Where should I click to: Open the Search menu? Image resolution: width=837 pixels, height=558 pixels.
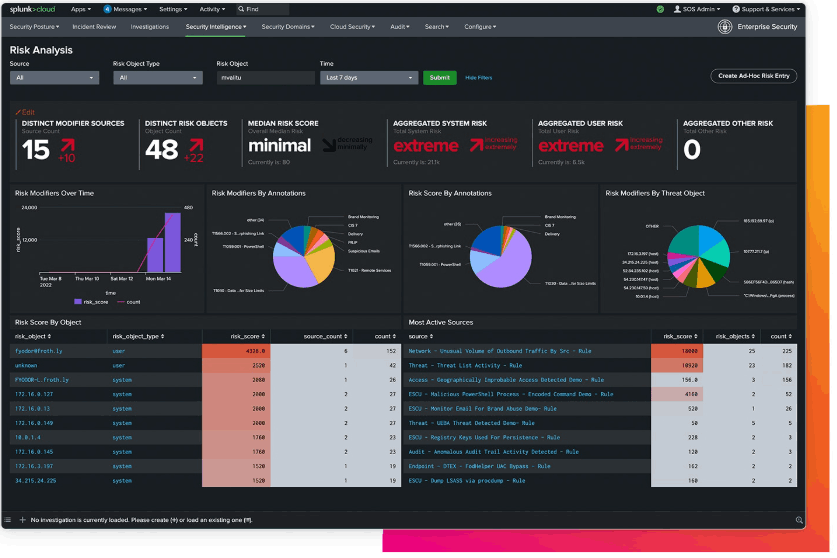pos(436,27)
